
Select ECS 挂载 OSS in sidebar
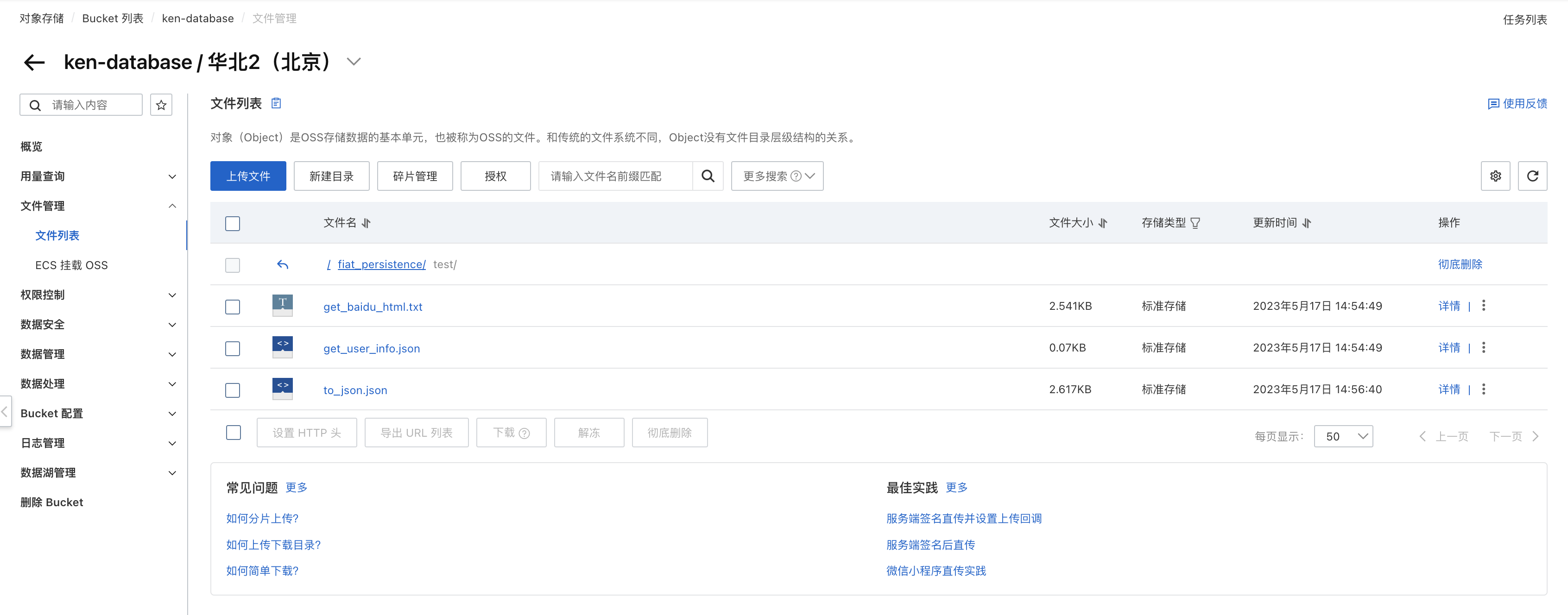[x=71, y=265]
